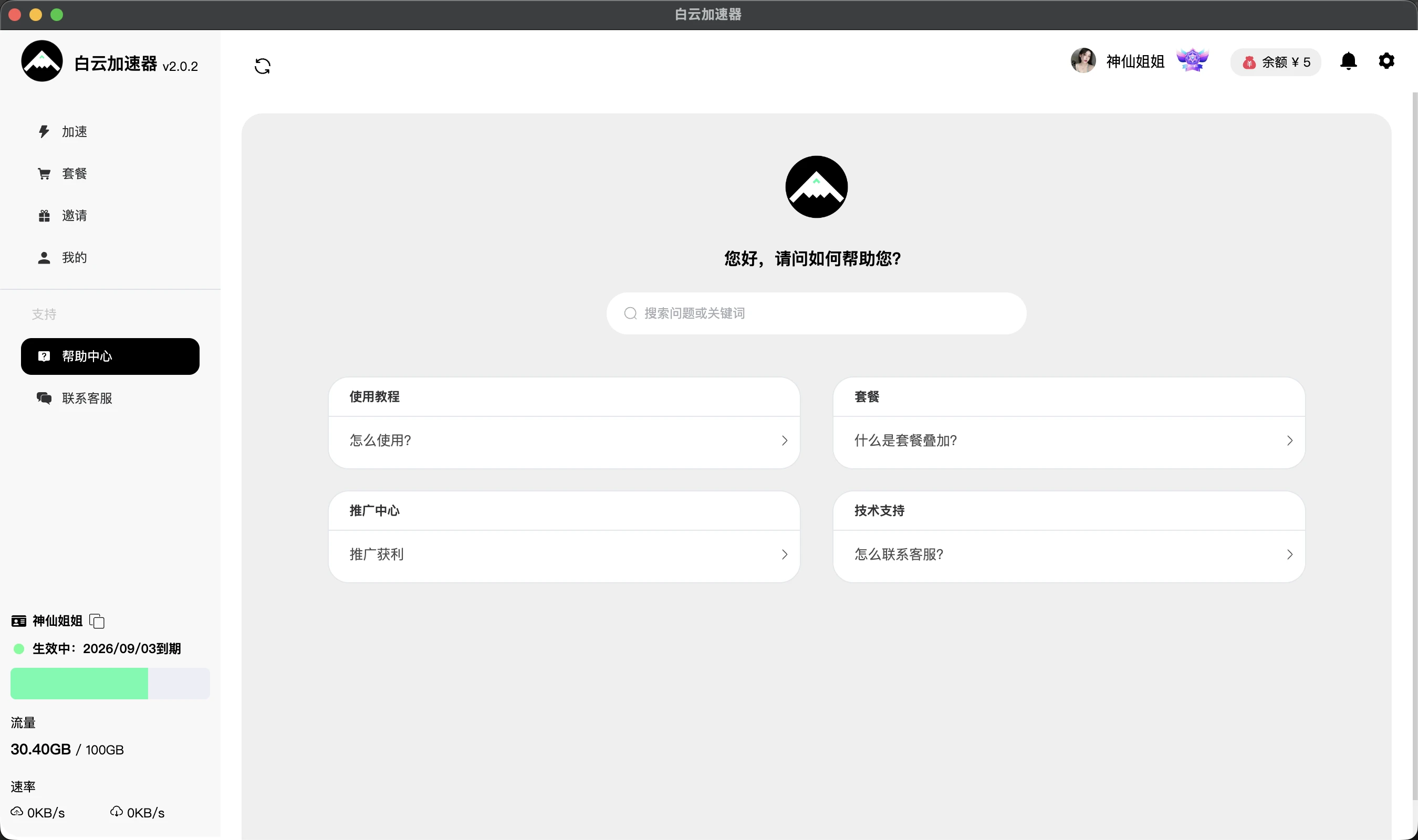Click the 白云加速器 logo in sidebar
This screenshot has width=1418, height=840.
click(41, 61)
